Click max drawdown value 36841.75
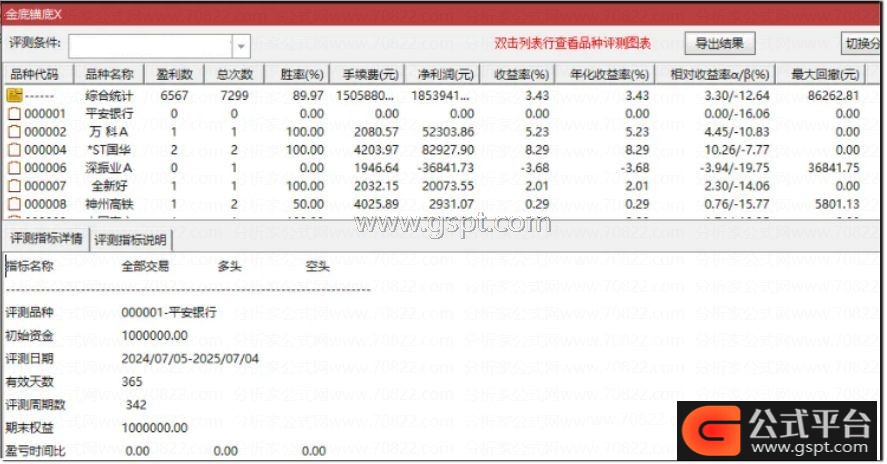887x464 pixels. pos(833,168)
